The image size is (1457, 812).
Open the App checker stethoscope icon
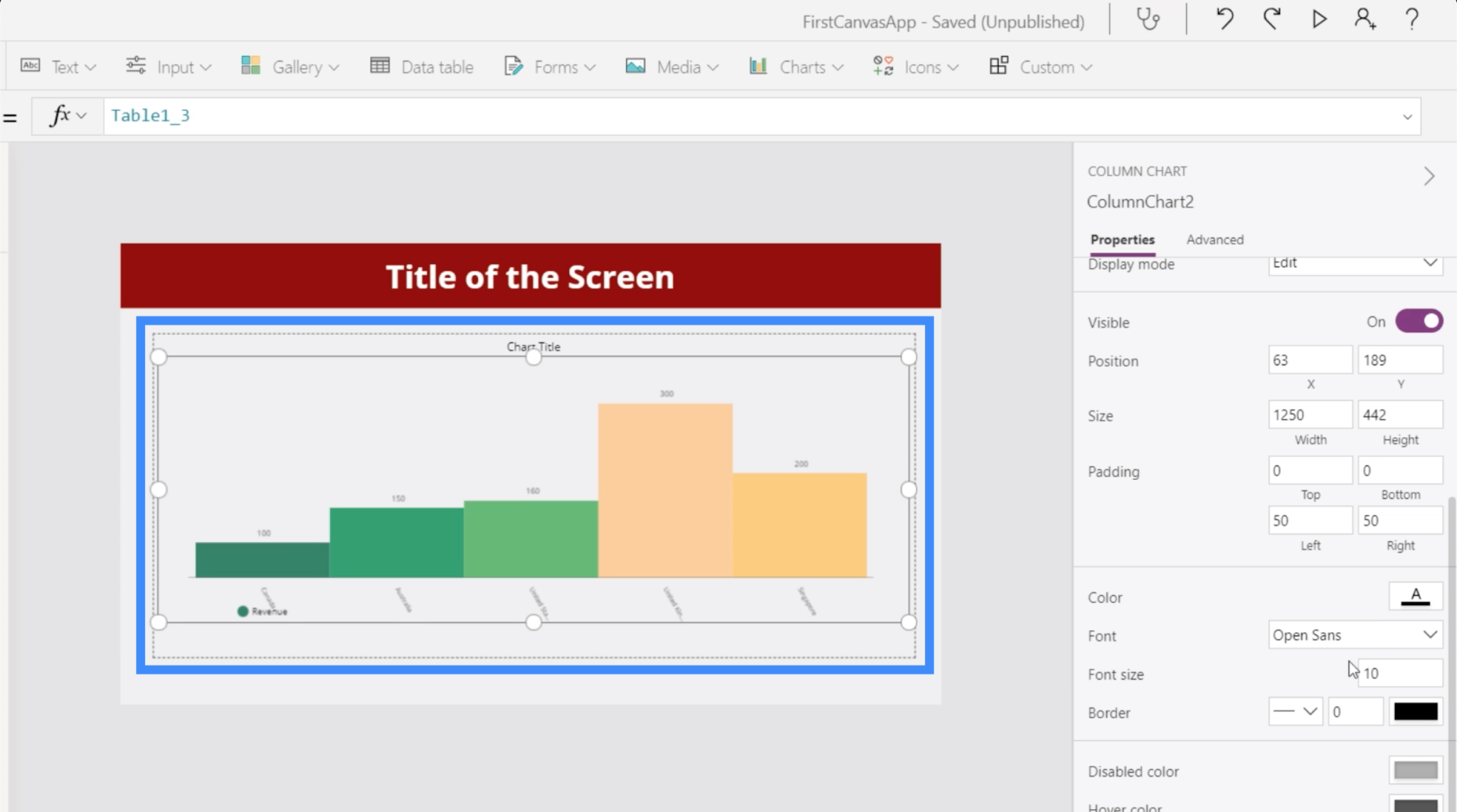pos(1148,19)
